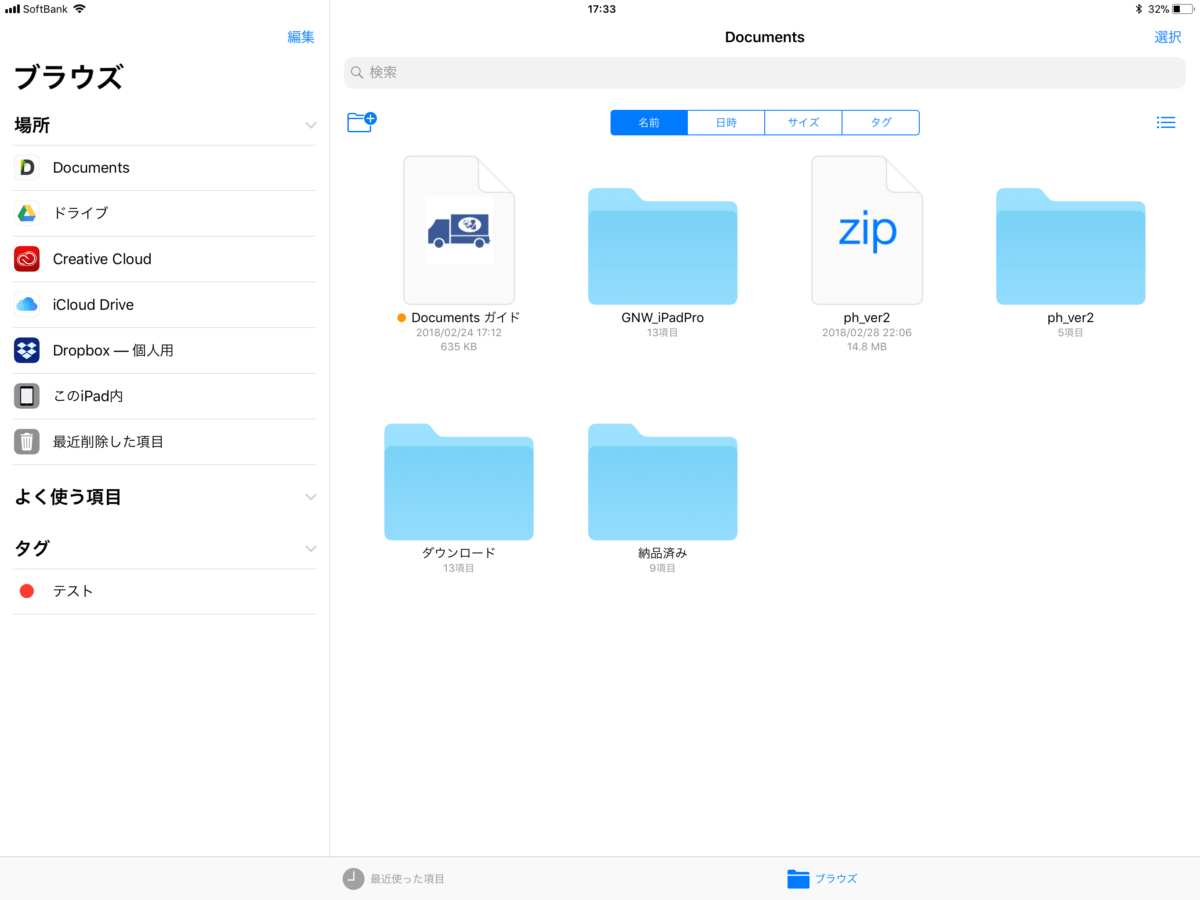Image resolution: width=1200 pixels, height=900 pixels.
Task: Tap the 17:33 clock in status bar
Action: pos(601,9)
